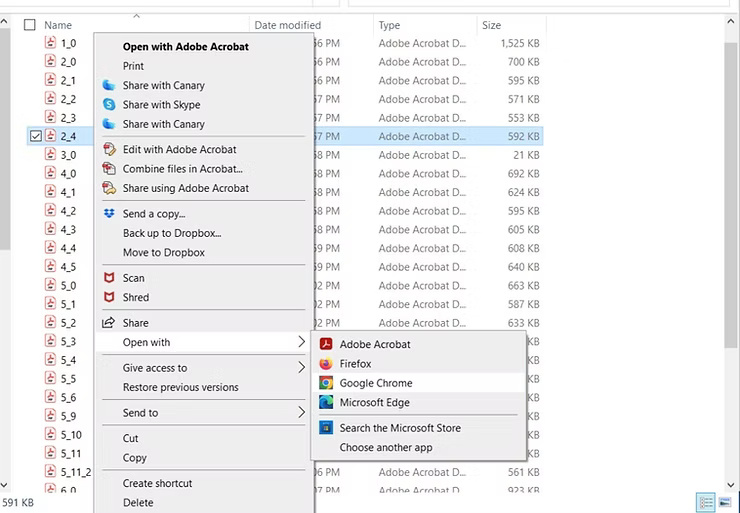
Task: Click the 1,525 KB size cell
Action: pyautogui.click(x=520, y=43)
